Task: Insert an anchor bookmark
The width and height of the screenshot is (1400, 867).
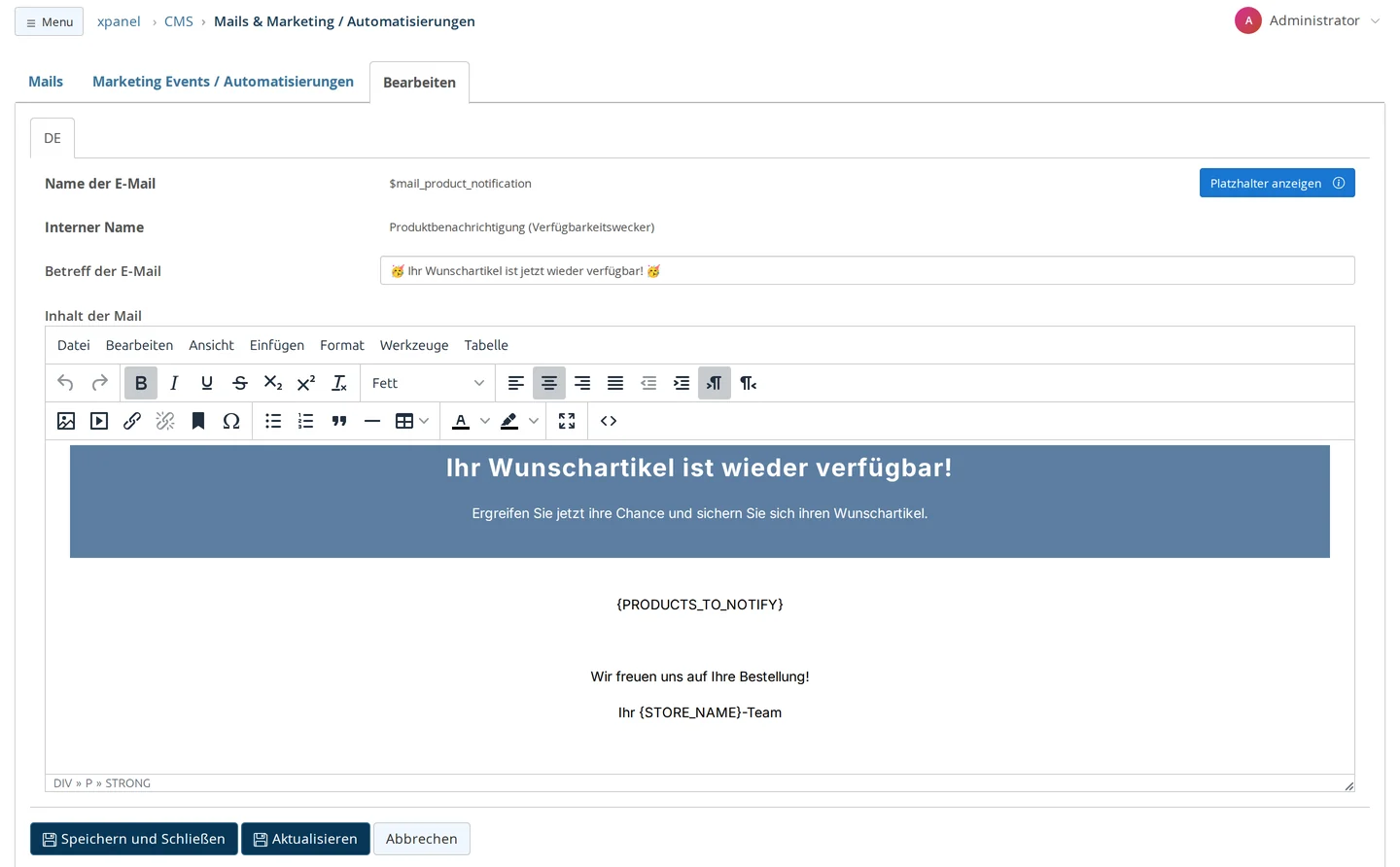Action: coord(198,421)
